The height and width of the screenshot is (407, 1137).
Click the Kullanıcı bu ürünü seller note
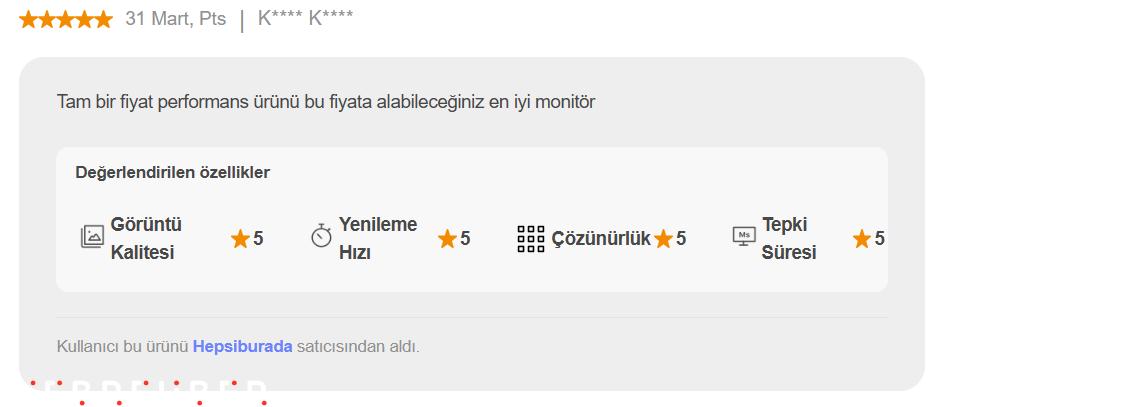click(x=238, y=347)
